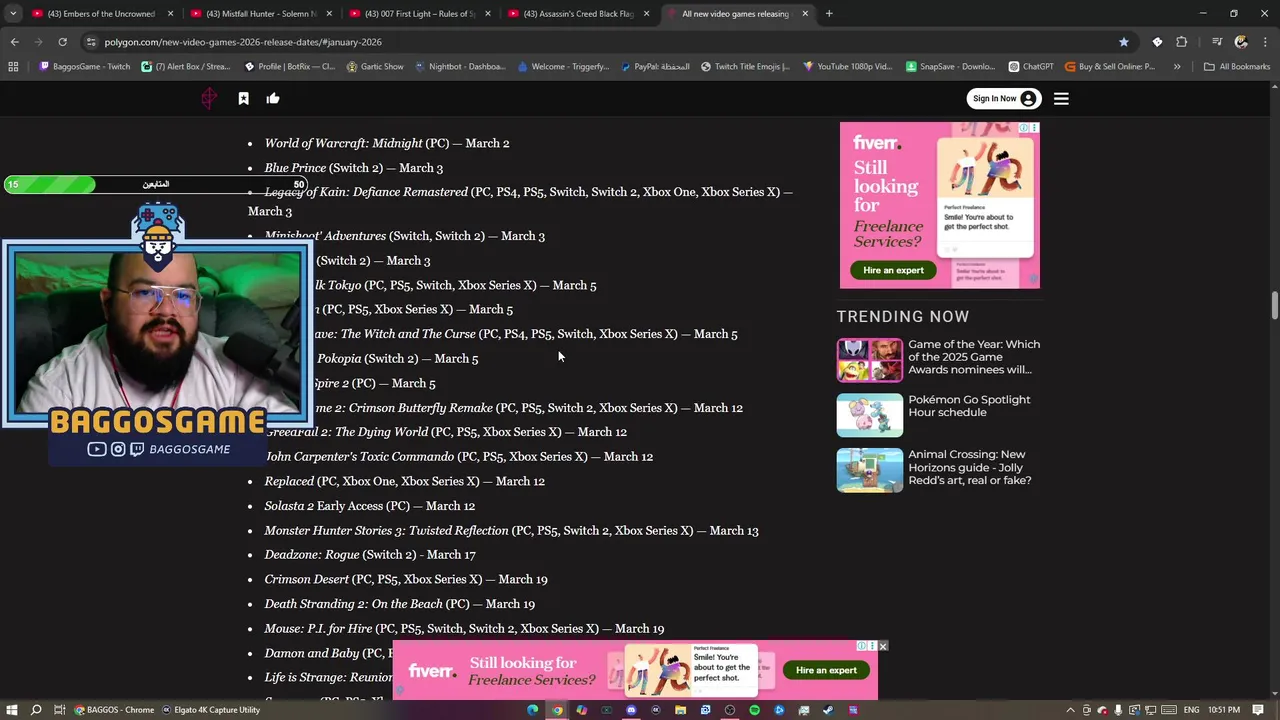
Task: Open Elgato 4K Capture Utility taskbar window
Action: coord(211,710)
